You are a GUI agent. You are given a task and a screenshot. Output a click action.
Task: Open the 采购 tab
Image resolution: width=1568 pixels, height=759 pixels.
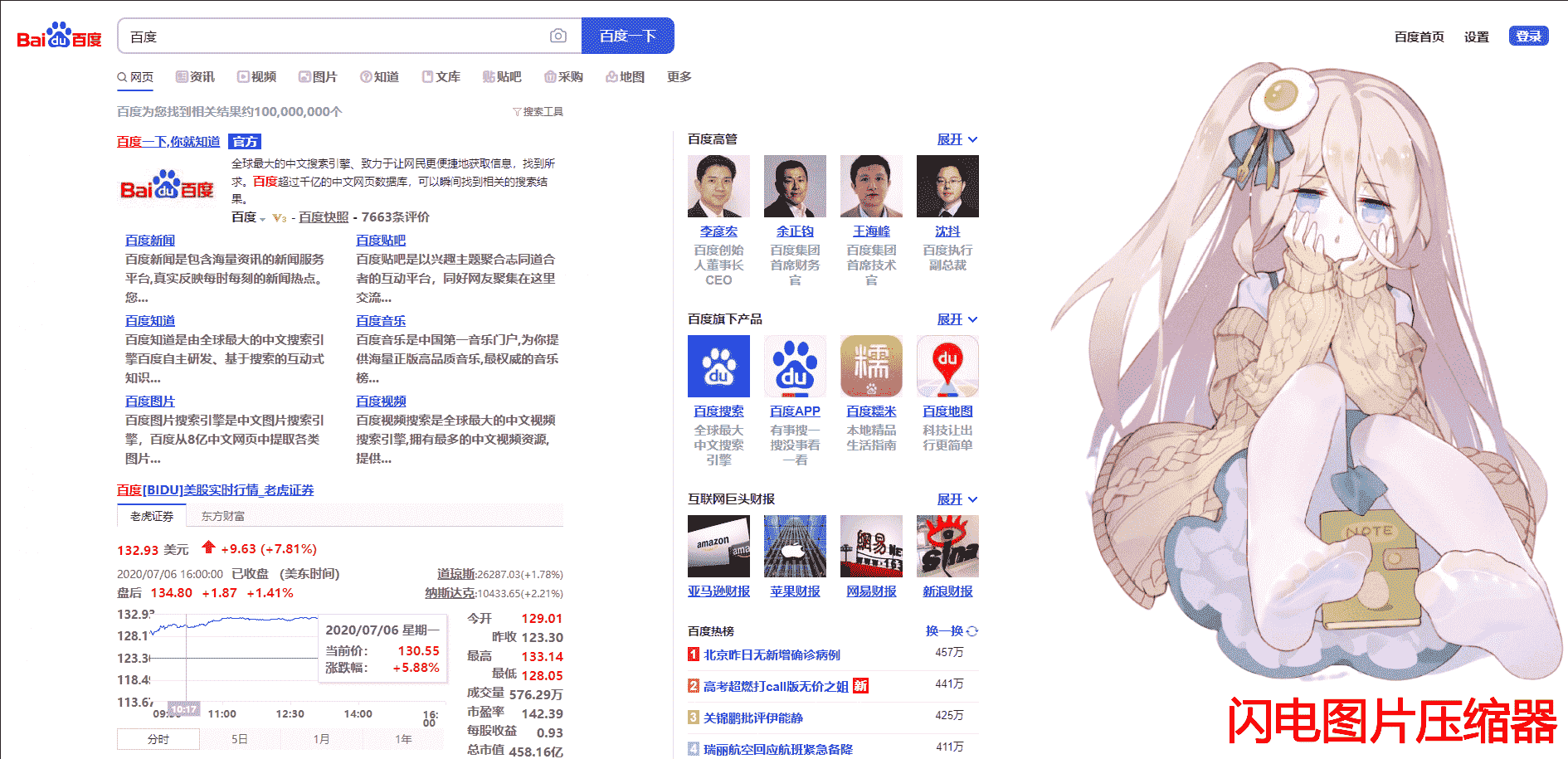563,77
